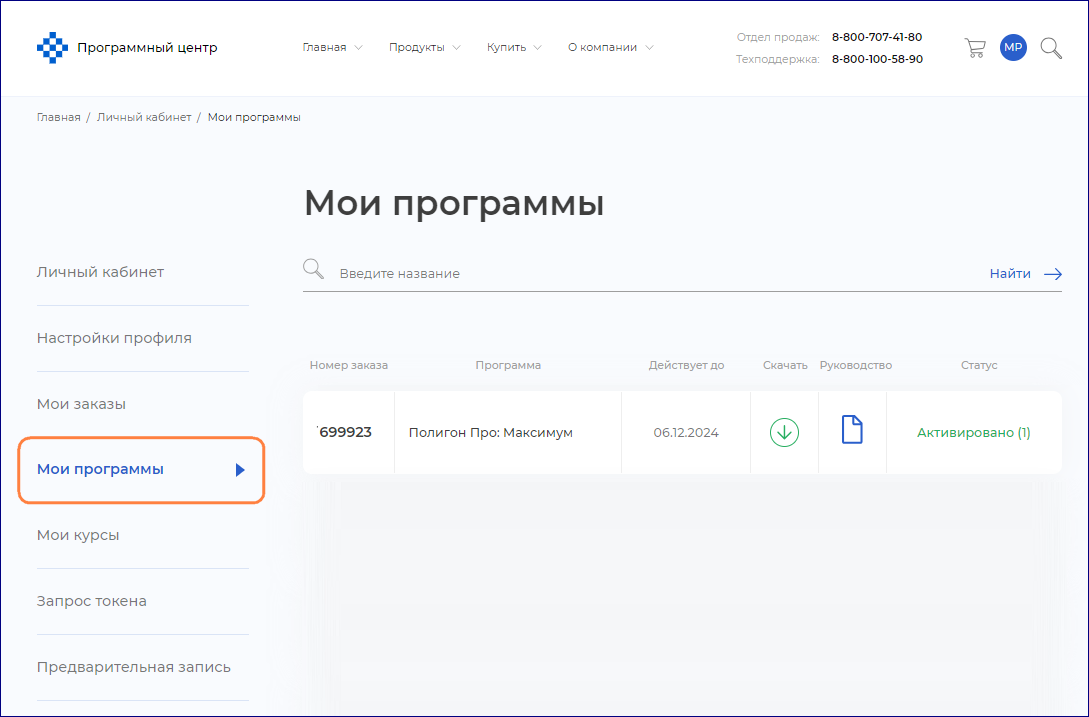Expand the Продукты dropdown menu

[x=424, y=48]
